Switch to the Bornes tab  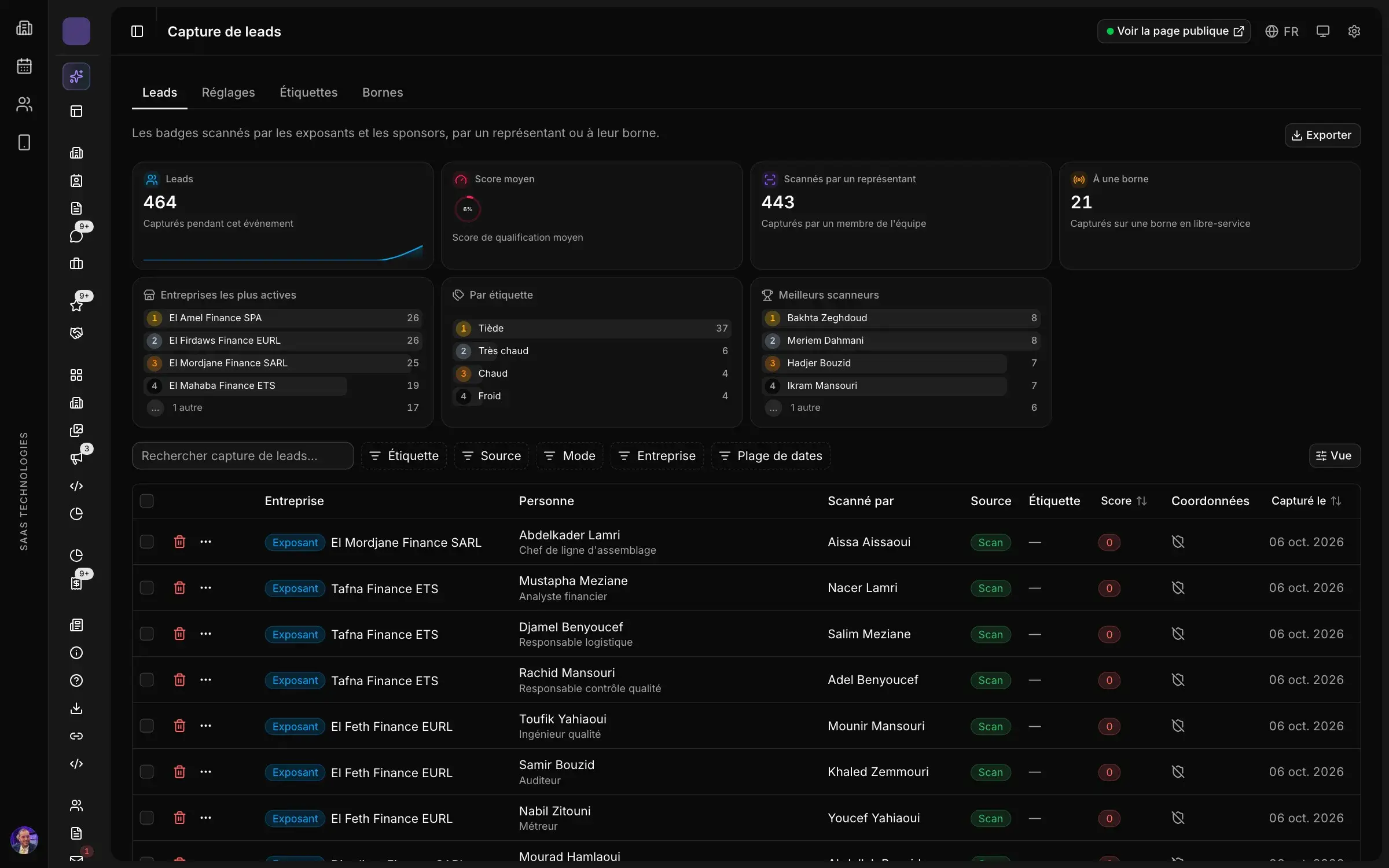click(x=383, y=93)
